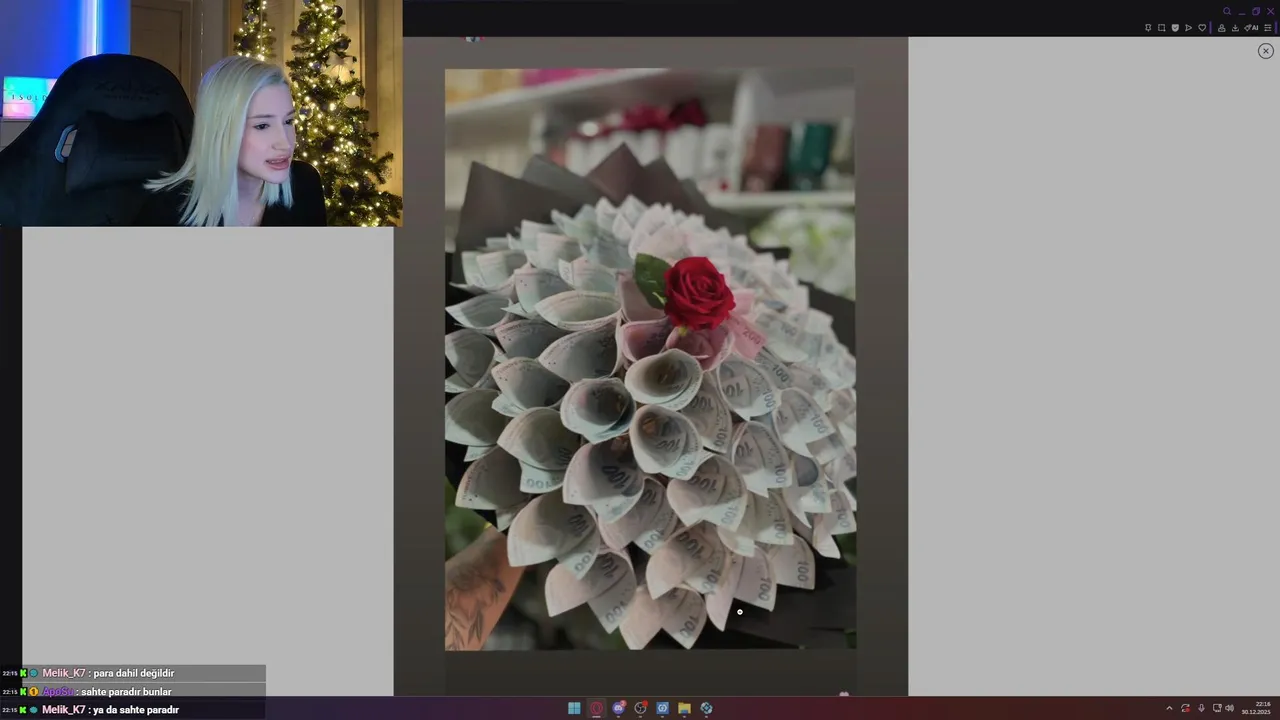1280x720 pixels.
Task: Open the Windows Start button
Action: click(574, 708)
